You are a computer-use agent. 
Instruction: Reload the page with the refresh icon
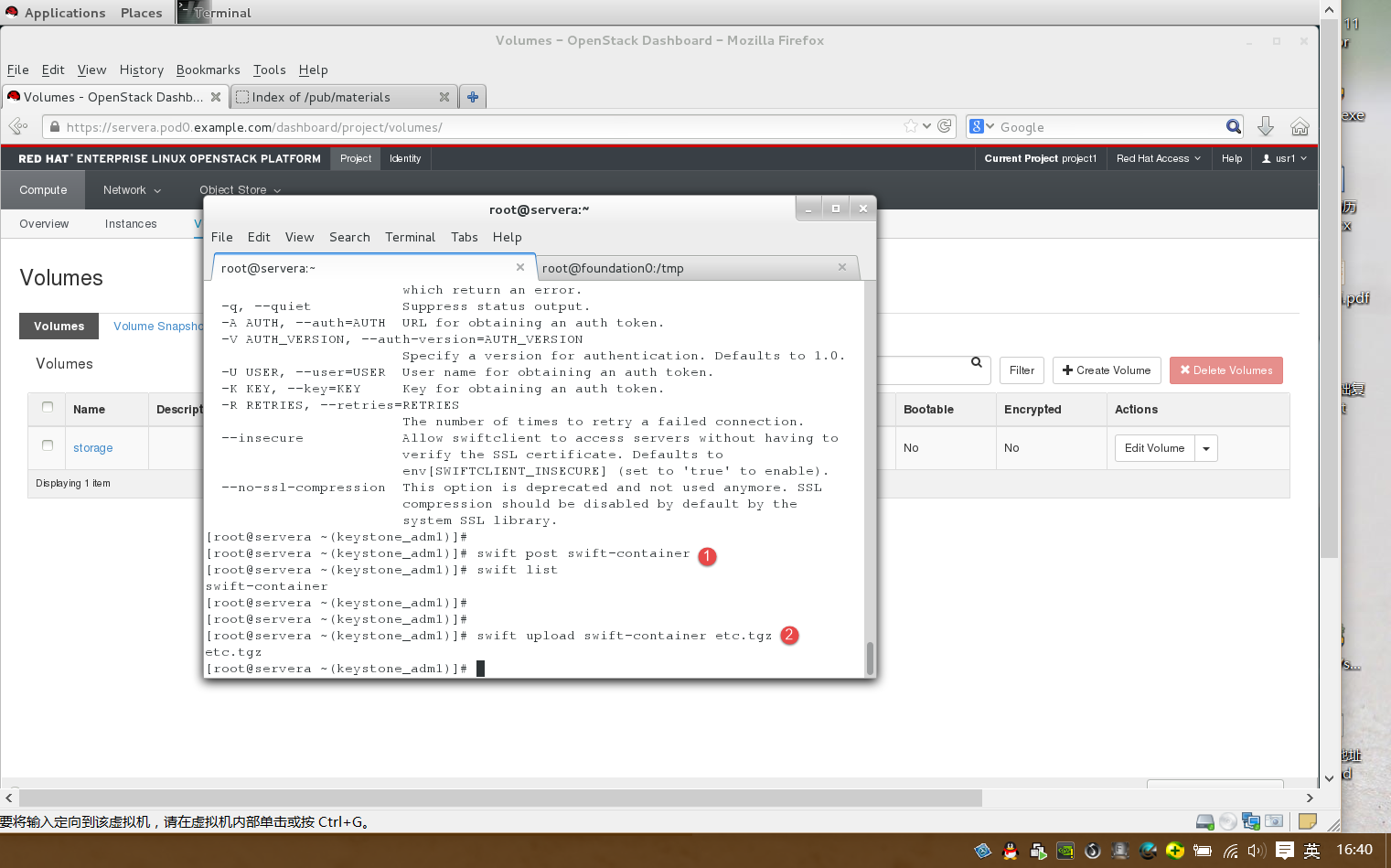pos(945,126)
